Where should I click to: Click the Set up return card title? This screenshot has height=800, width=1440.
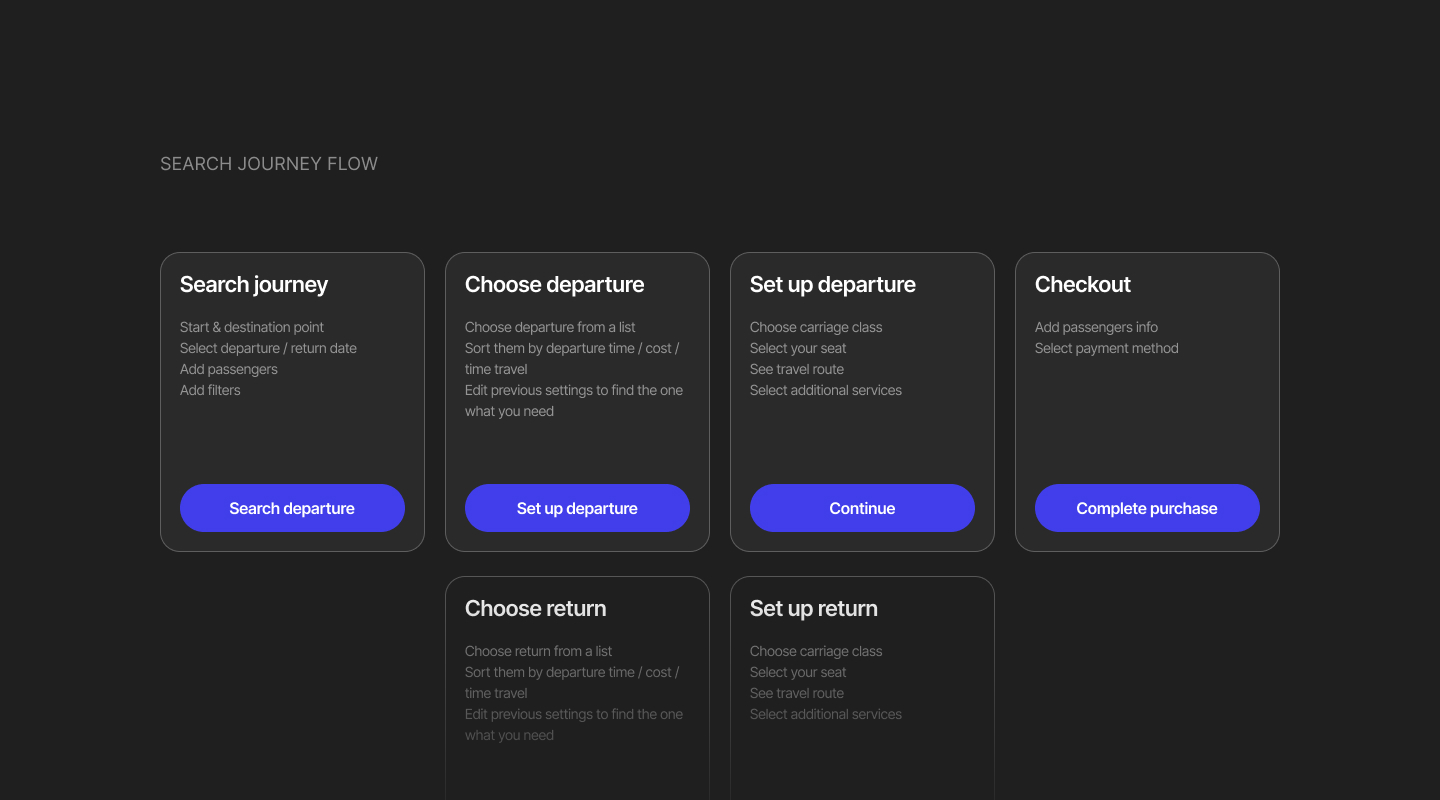[813, 609]
